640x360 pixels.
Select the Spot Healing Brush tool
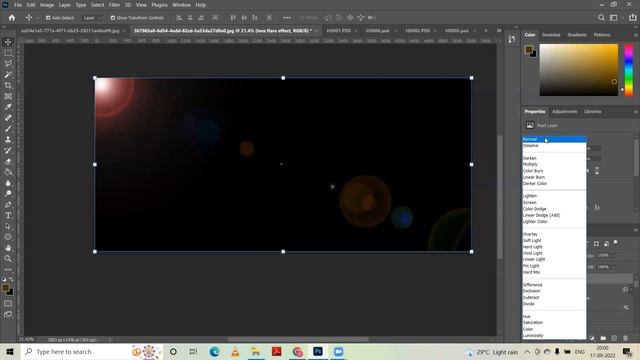tap(8, 118)
